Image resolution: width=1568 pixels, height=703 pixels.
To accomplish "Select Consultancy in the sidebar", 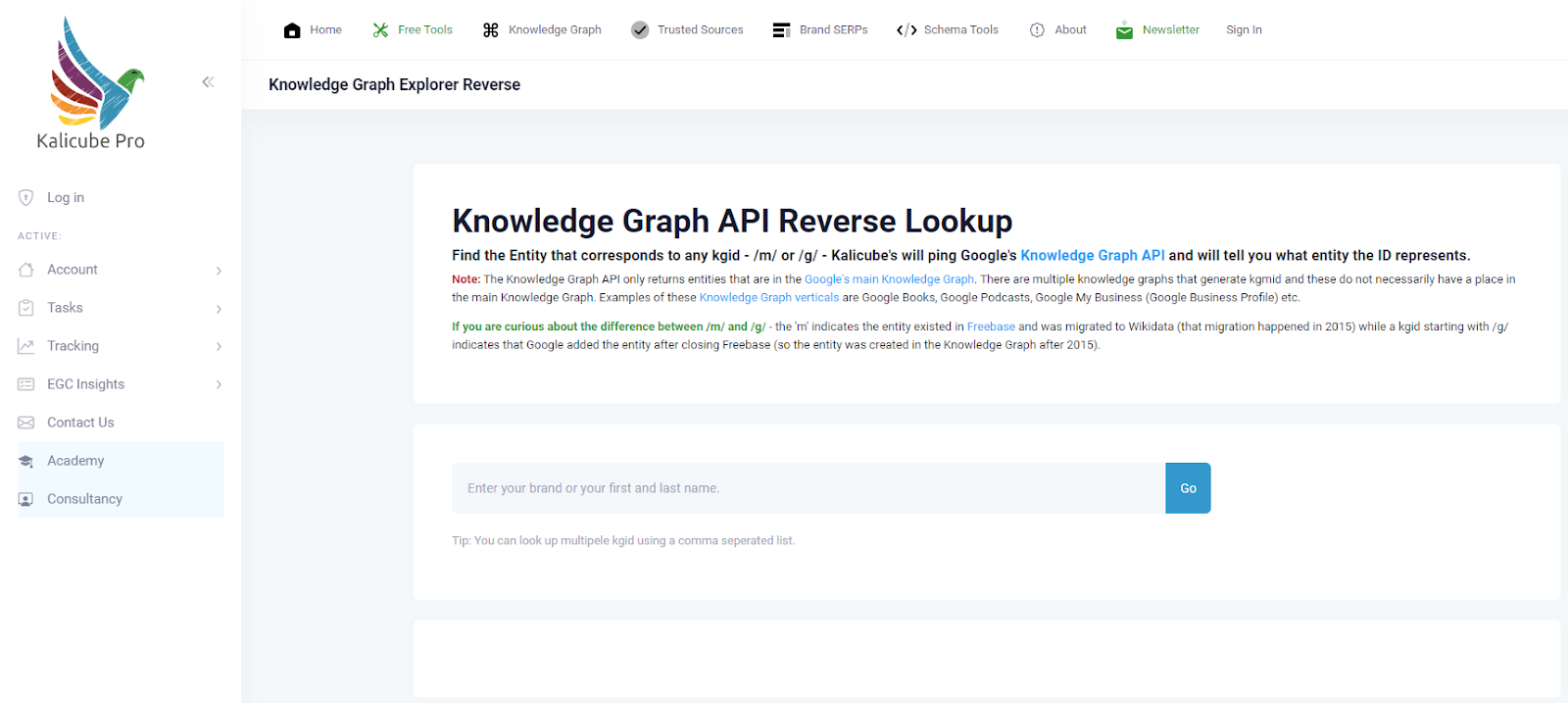I will 84,499.
